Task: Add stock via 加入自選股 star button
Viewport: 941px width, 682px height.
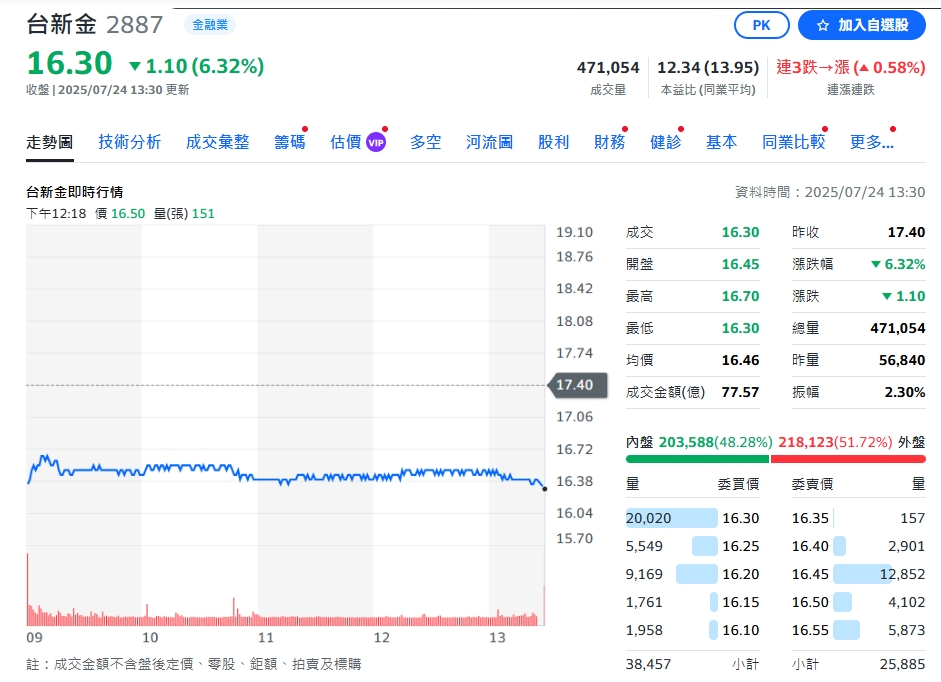Action: pyautogui.click(x=862, y=25)
